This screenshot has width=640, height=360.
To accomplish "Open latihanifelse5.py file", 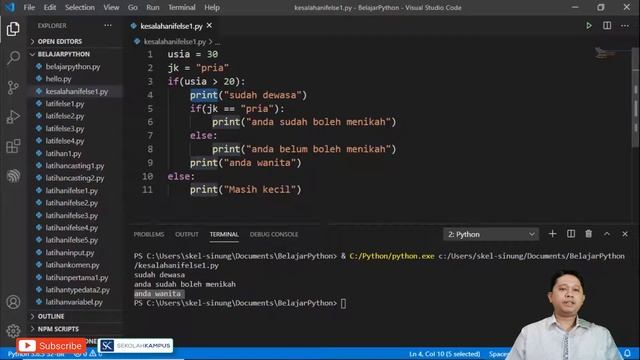I will (71, 240).
